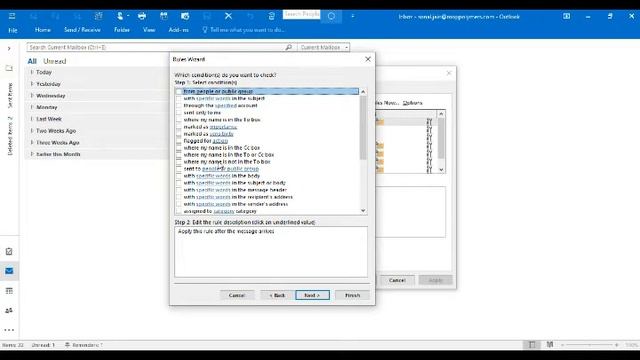Click Next in the Rules Wizard

coord(312,295)
